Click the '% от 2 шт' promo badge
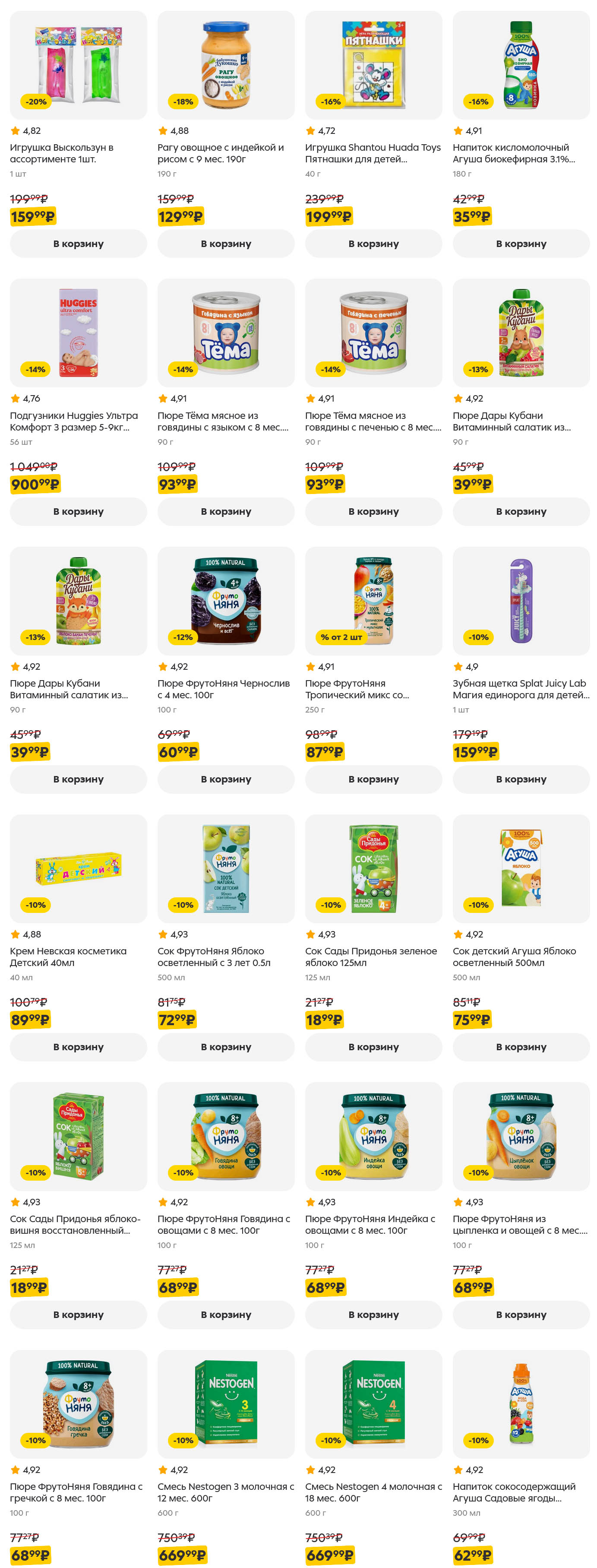 pyautogui.click(x=341, y=637)
